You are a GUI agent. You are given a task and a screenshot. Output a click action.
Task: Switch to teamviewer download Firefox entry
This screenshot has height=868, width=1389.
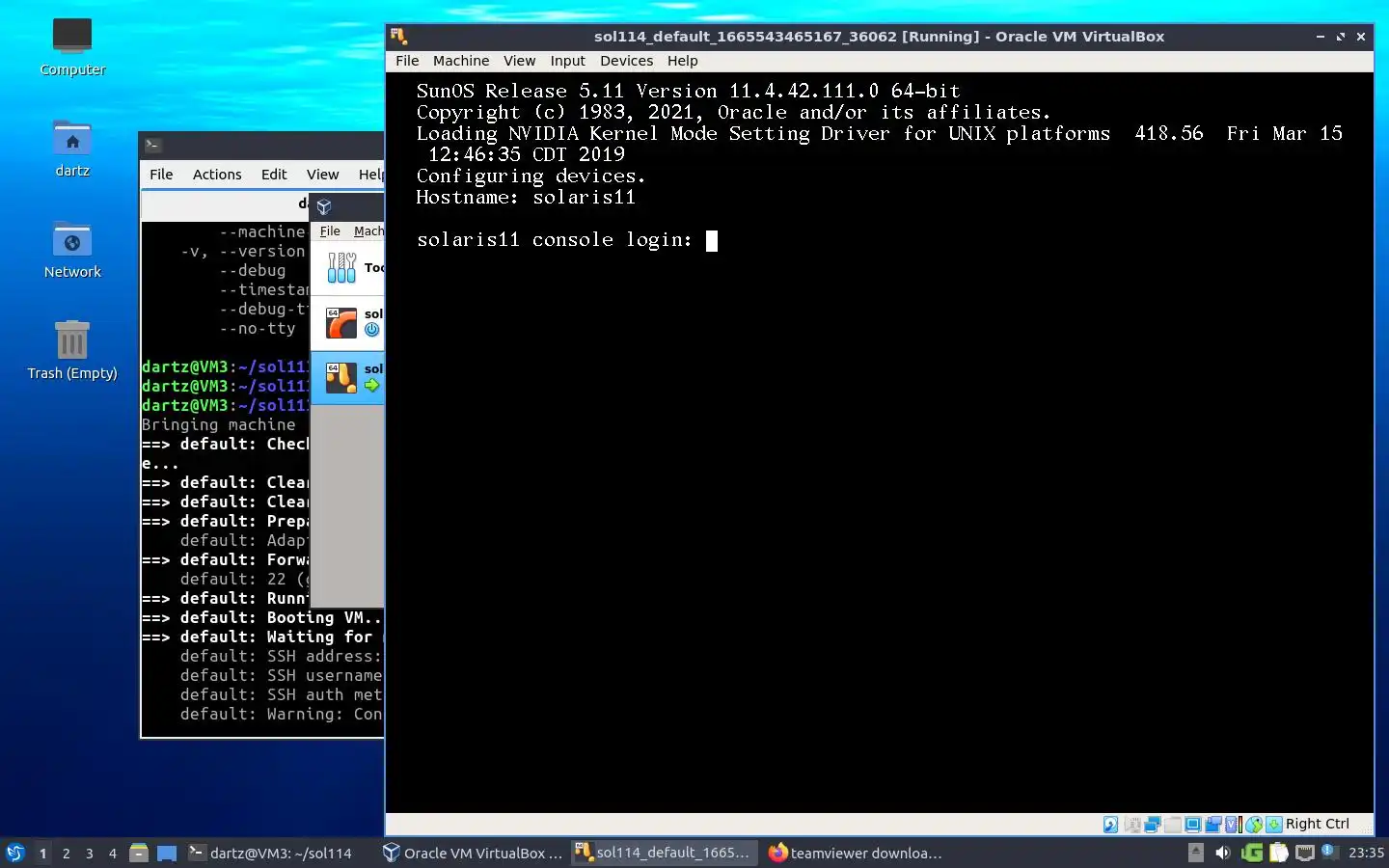tap(857, 853)
